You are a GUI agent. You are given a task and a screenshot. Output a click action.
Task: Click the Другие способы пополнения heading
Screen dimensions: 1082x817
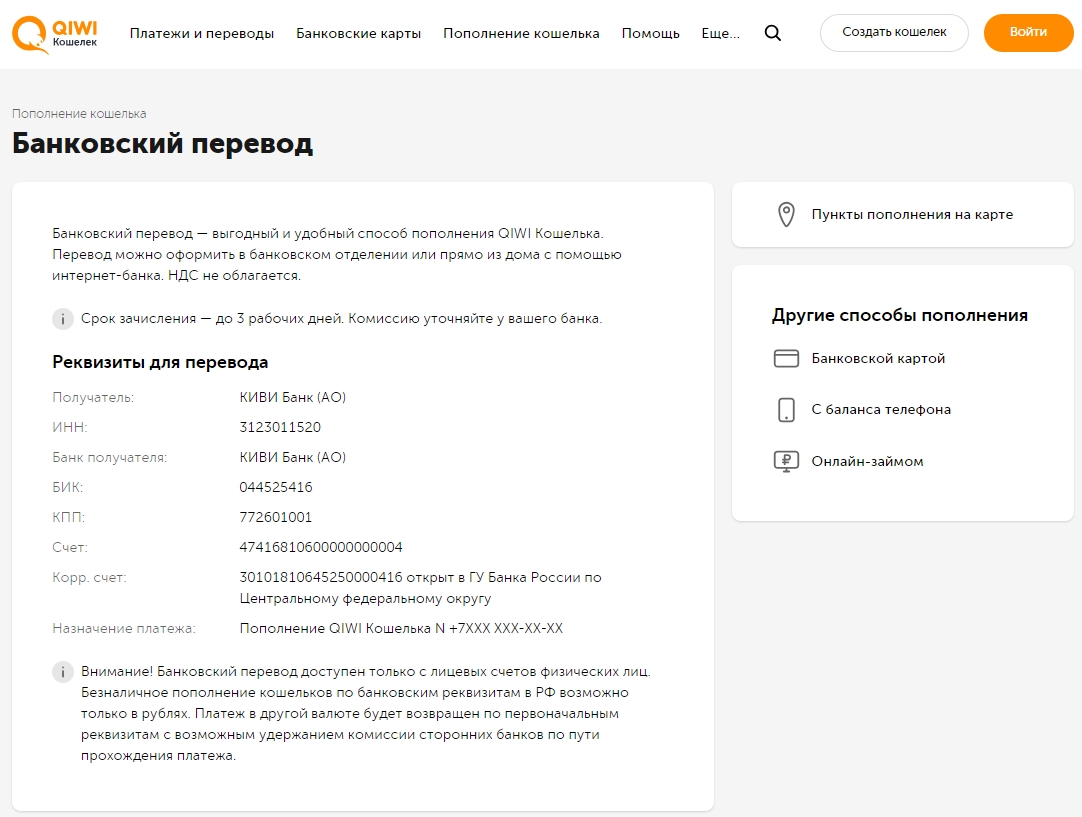coord(899,315)
